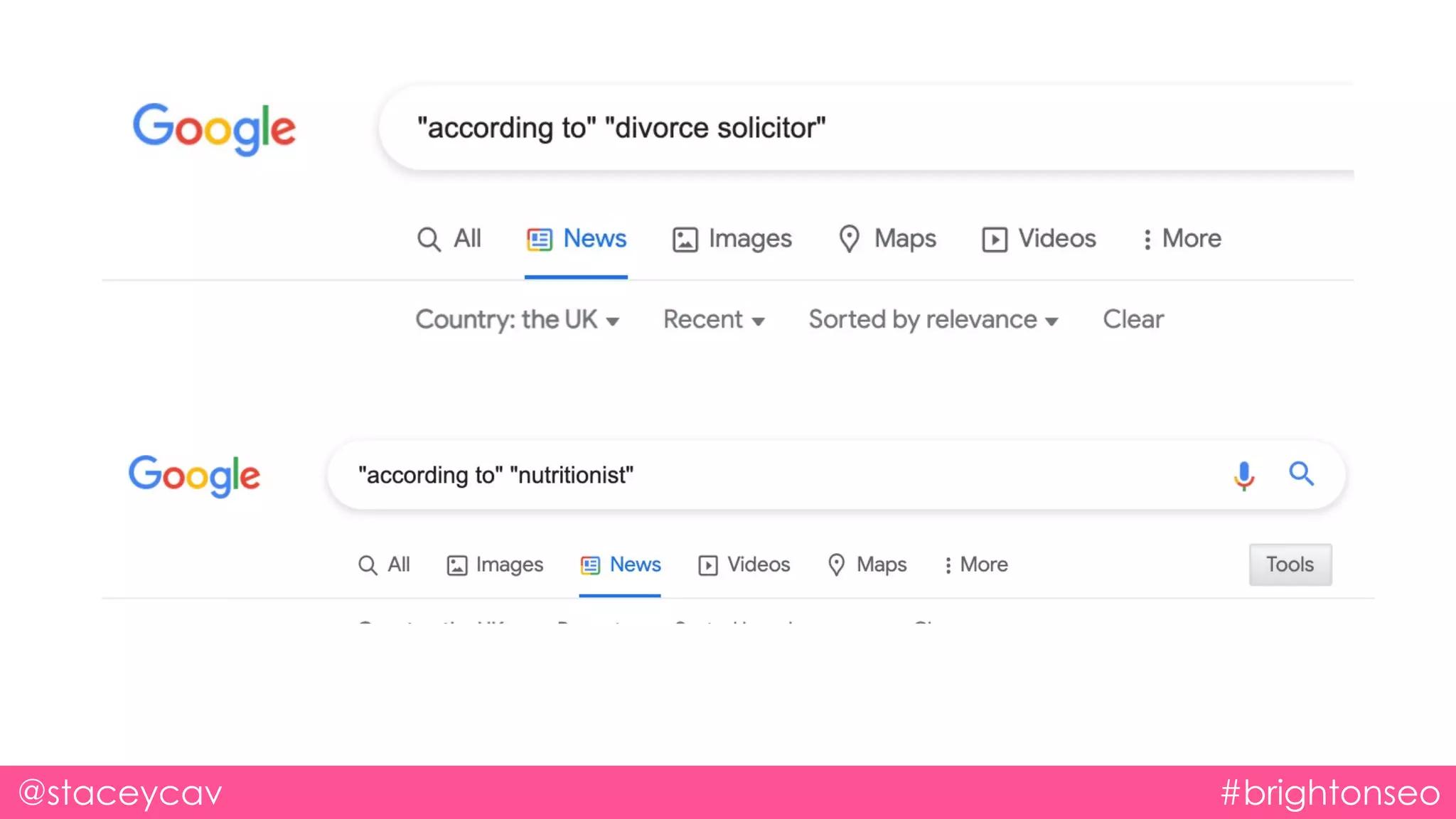This screenshot has height=819, width=1456.
Task: Expand Sorted by relevance dropdown
Action: pos(933,320)
